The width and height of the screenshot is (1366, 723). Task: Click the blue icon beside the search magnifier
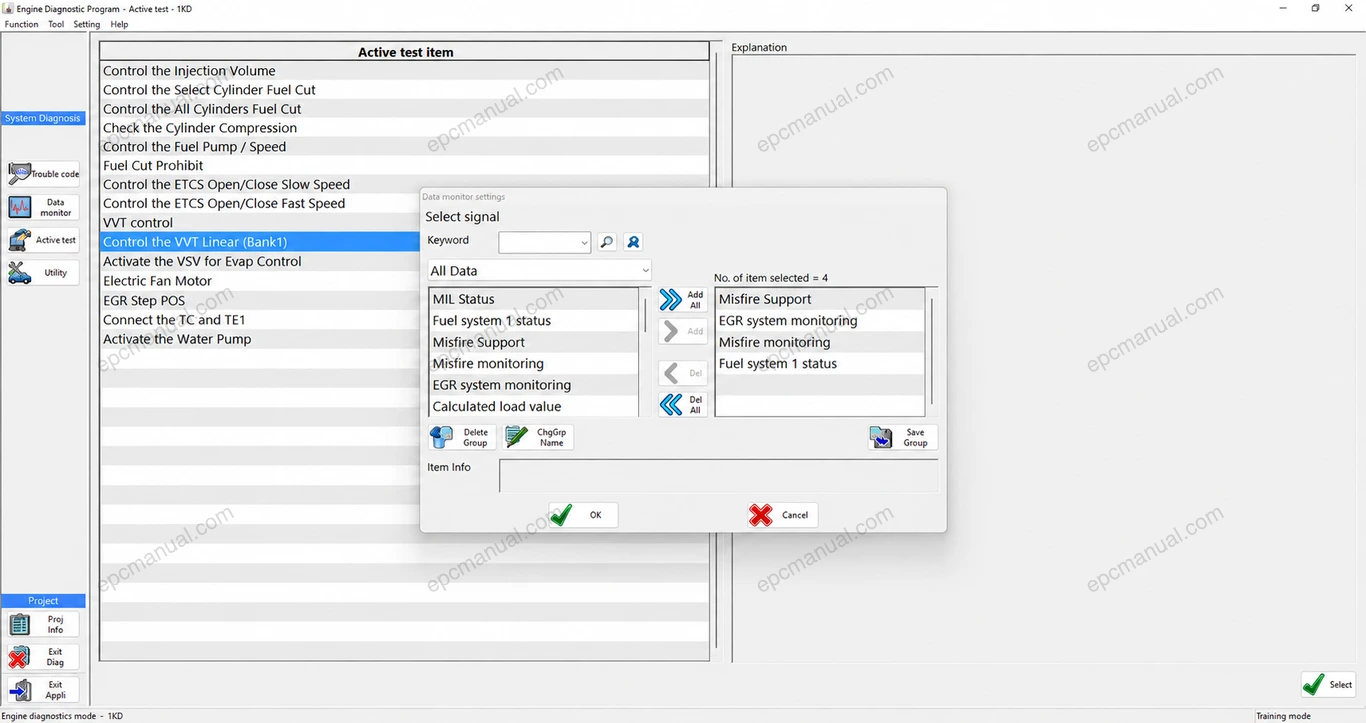tap(633, 242)
